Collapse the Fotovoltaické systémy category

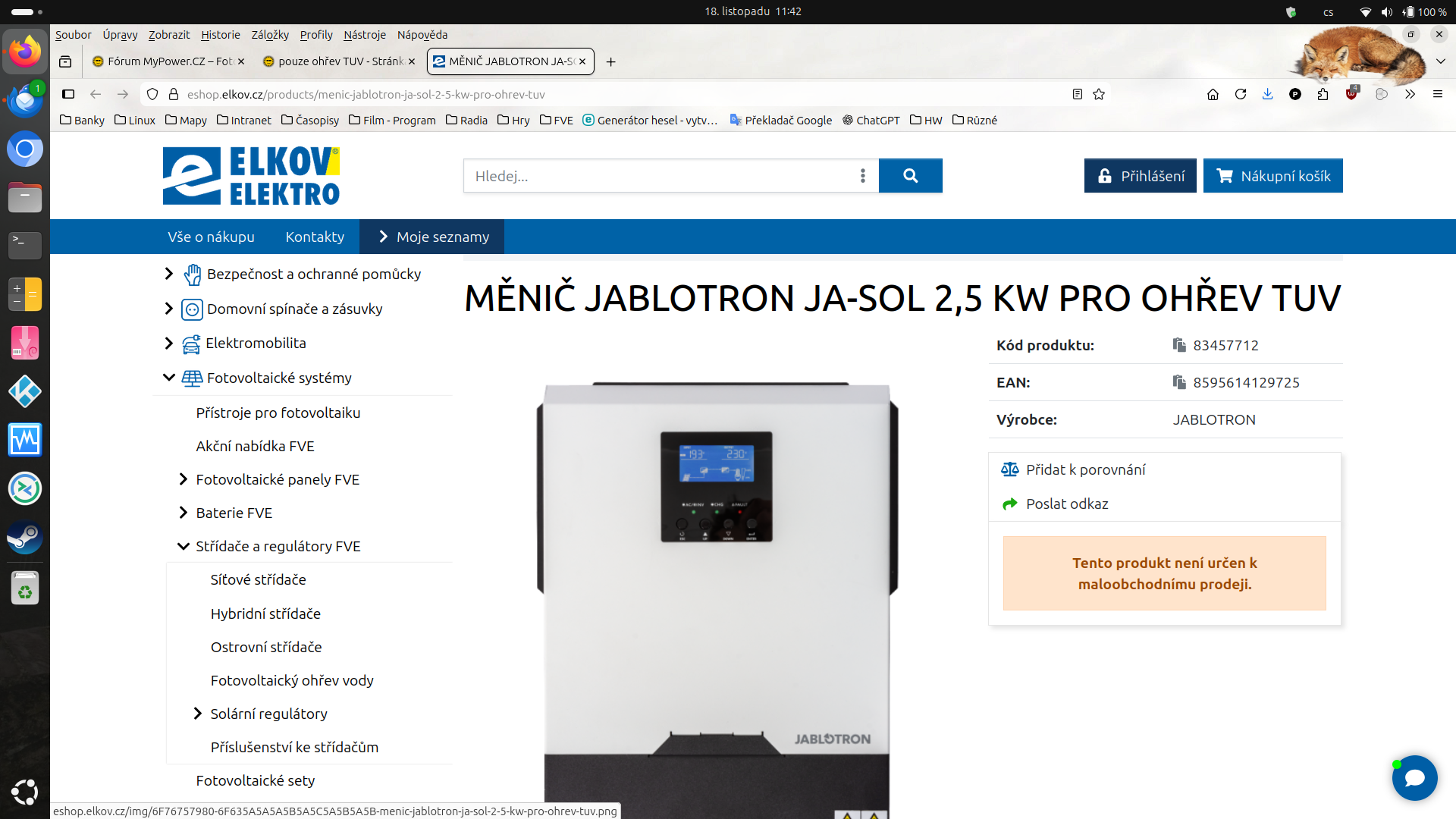[x=169, y=378]
